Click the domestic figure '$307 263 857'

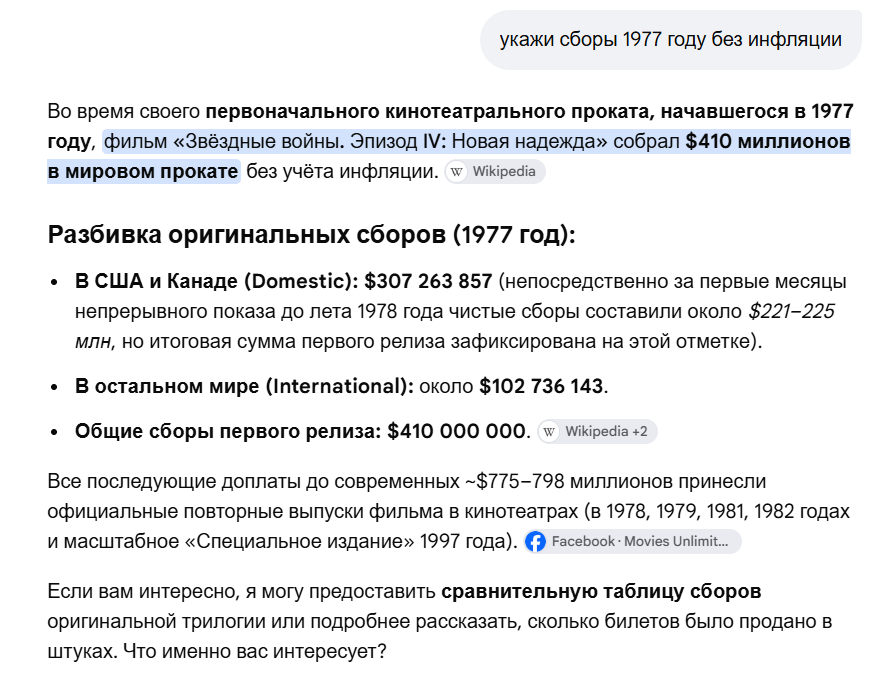coord(428,281)
